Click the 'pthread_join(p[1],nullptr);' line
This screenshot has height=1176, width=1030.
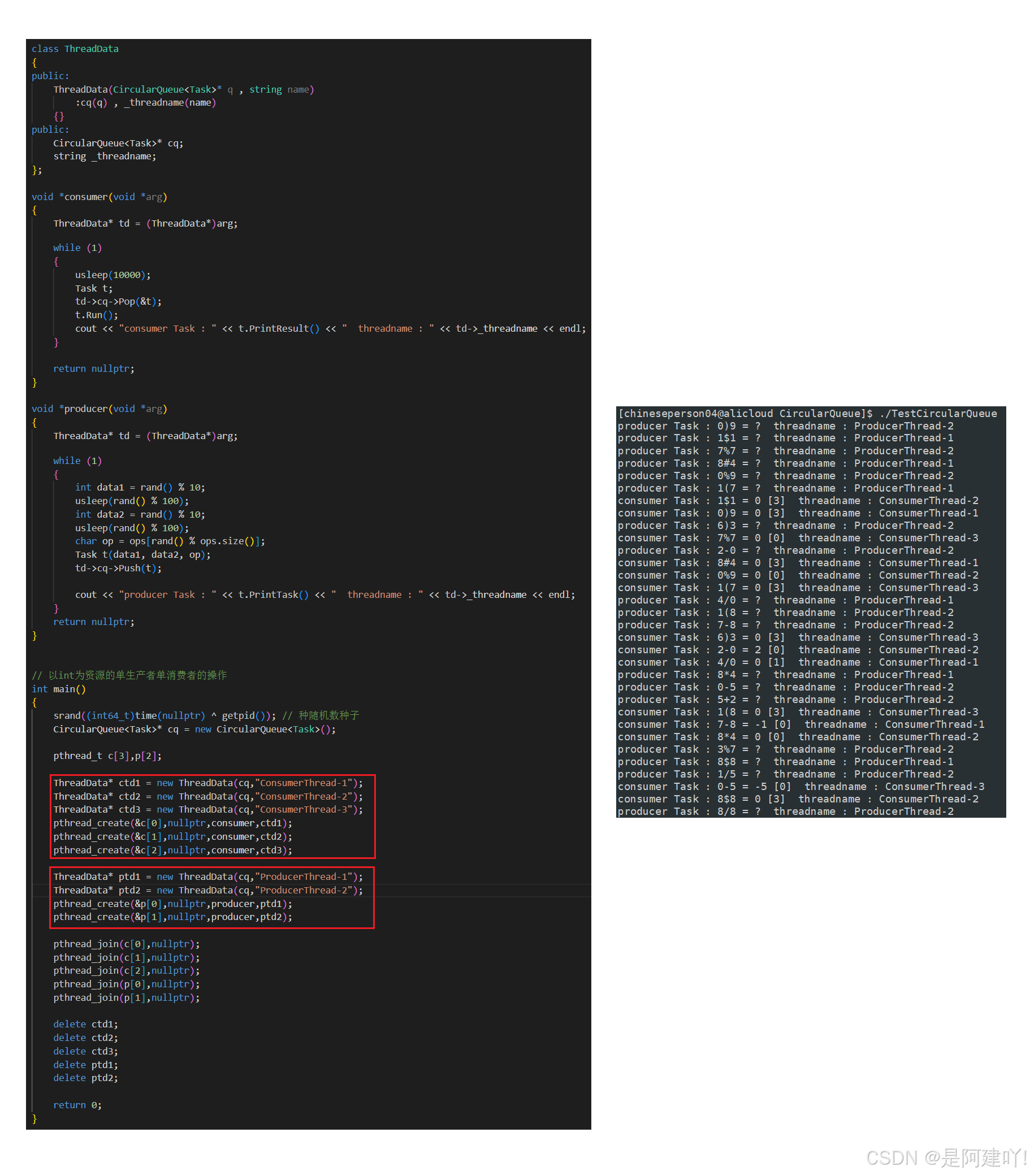pos(127,998)
